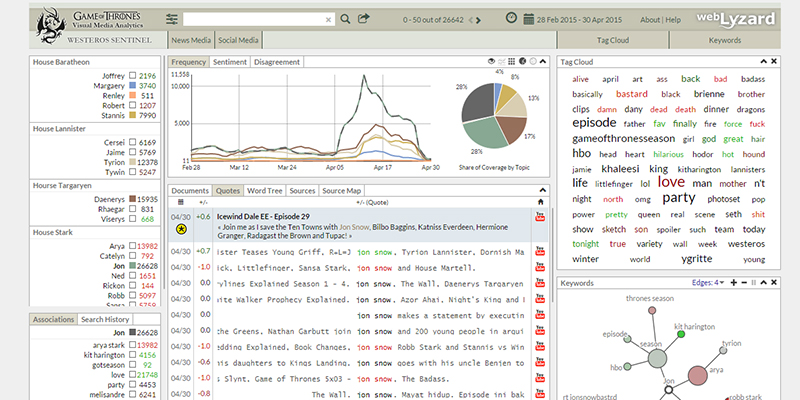Go to next results page arrow
Screen dimensions: 800x400
click(x=478, y=20)
